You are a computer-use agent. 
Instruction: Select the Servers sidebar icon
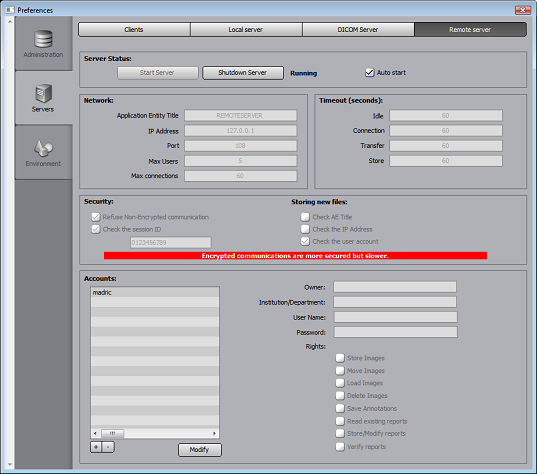[43, 93]
